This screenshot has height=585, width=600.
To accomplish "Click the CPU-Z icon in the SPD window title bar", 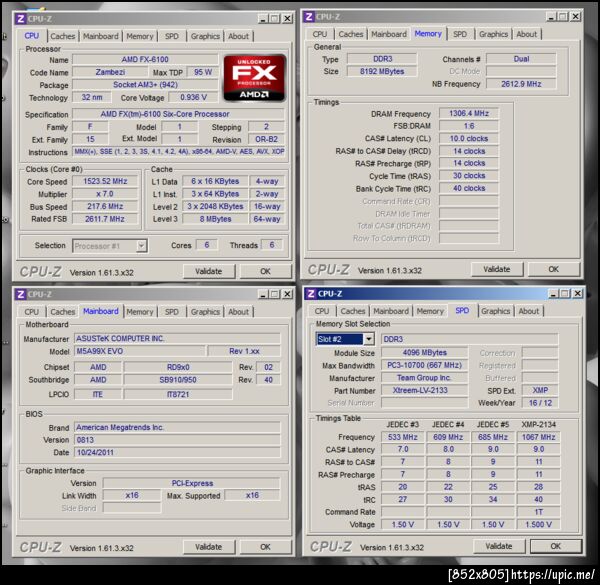I will (x=311, y=293).
